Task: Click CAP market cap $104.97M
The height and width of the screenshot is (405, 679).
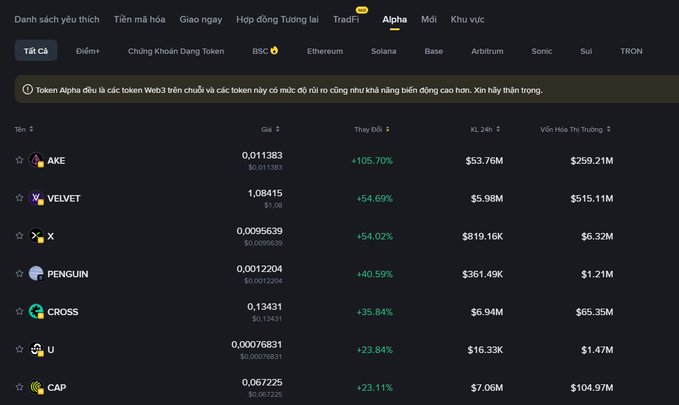Action: point(592,388)
